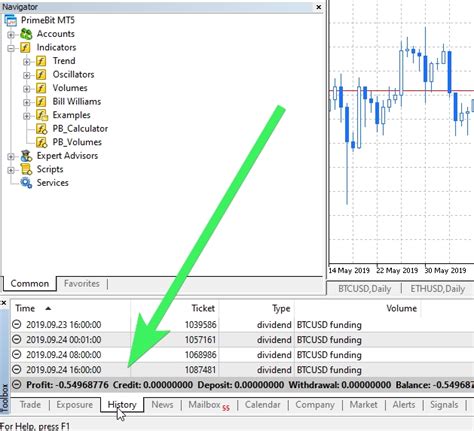Switch to the Common tab in Navigator
Viewport: 474px width, 431px height.
(x=30, y=283)
